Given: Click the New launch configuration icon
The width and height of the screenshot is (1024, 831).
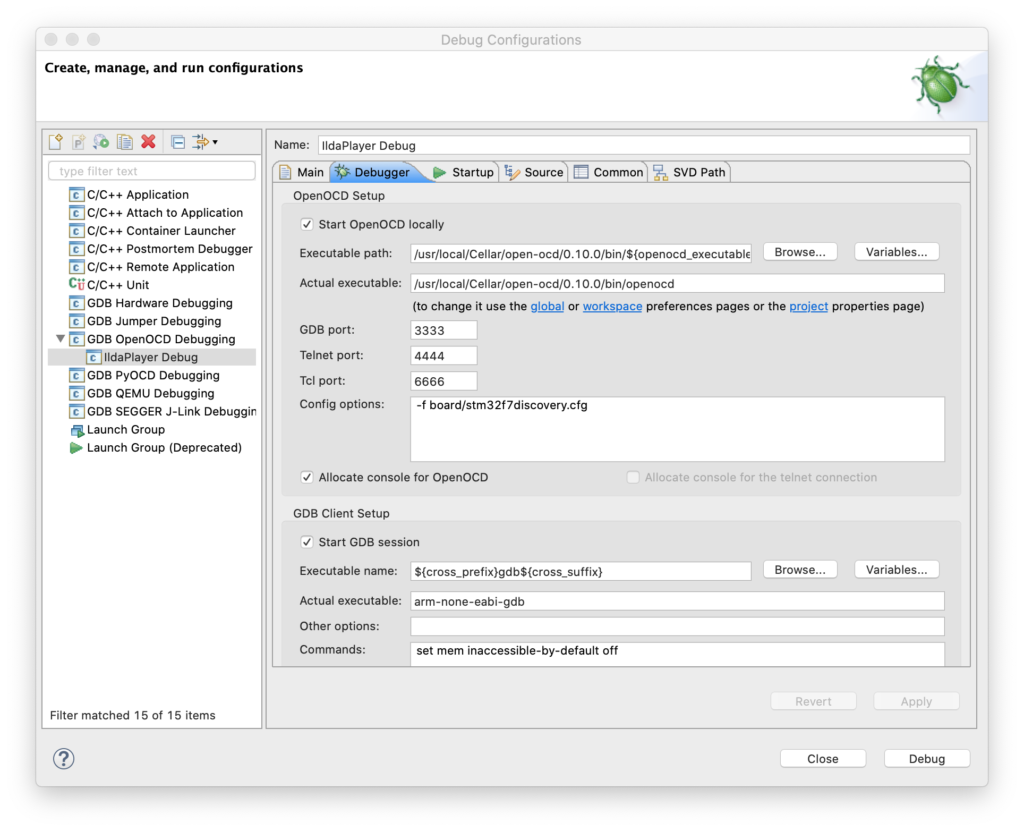Looking at the screenshot, I should (x=56, y=142).
